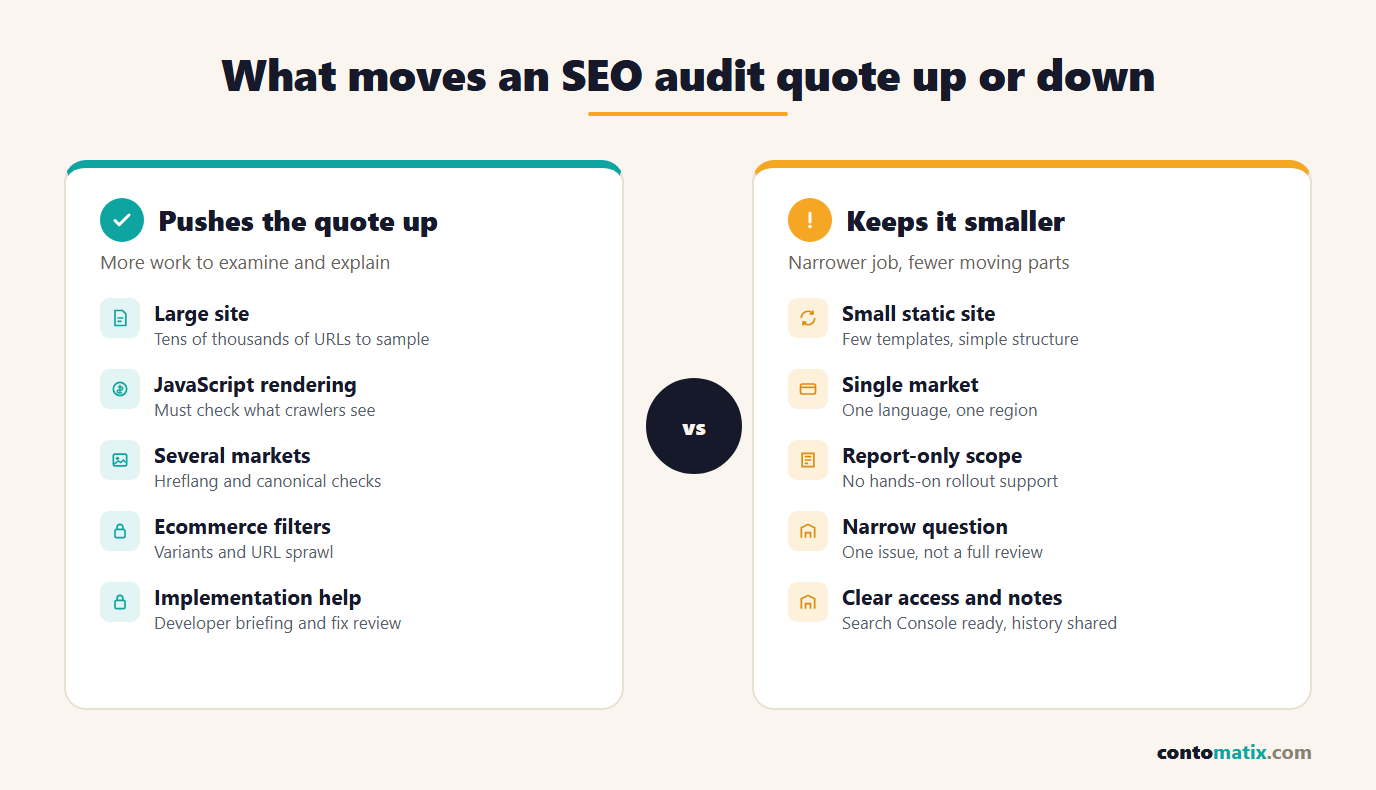Click the heading Pushes the quote up

point(298,221)
